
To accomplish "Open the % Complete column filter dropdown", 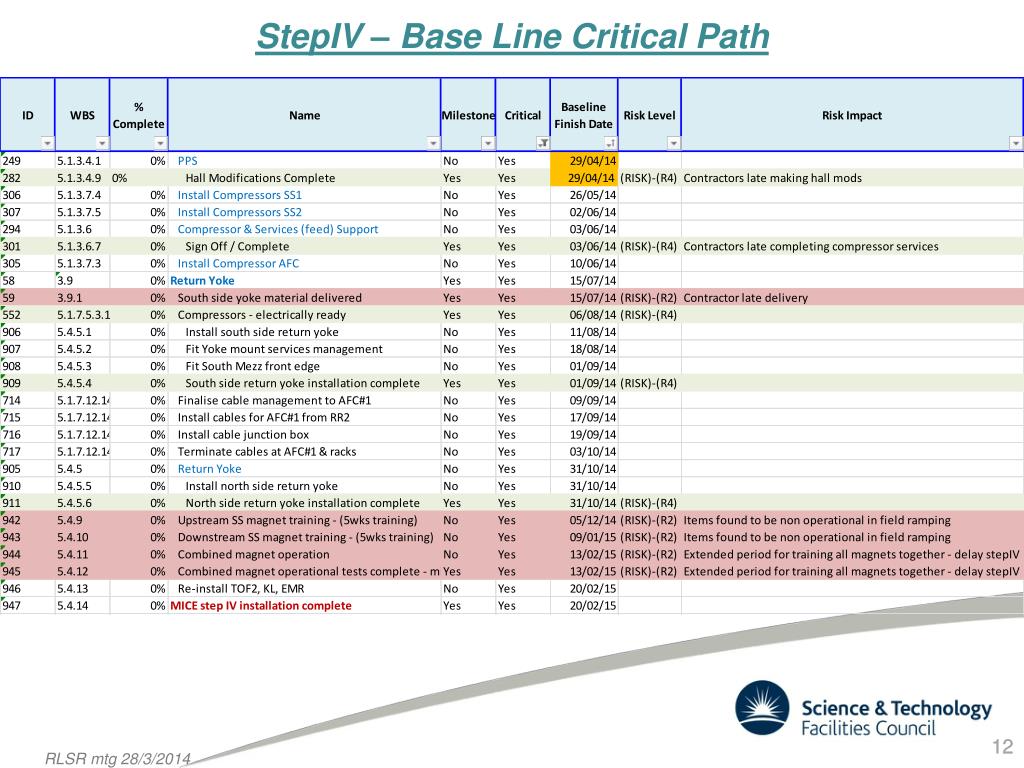I will [160, 143].
